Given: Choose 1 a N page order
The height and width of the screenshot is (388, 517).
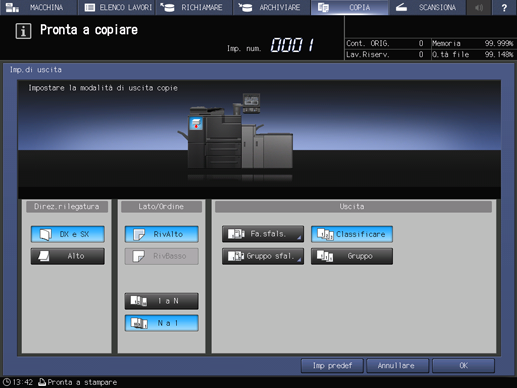Looking at the screenshot, I should 162,301.
